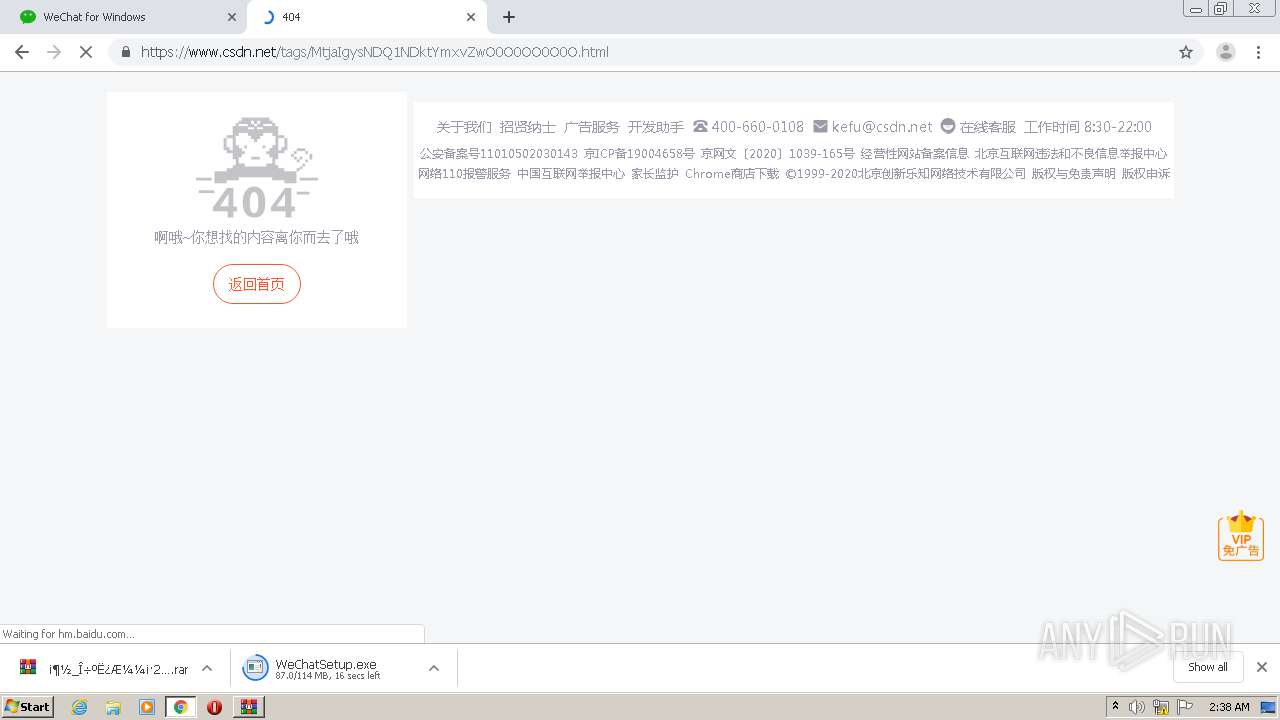Expand options for the .rar download
This screenshot has width=1280, height=720.
(207, 668)
